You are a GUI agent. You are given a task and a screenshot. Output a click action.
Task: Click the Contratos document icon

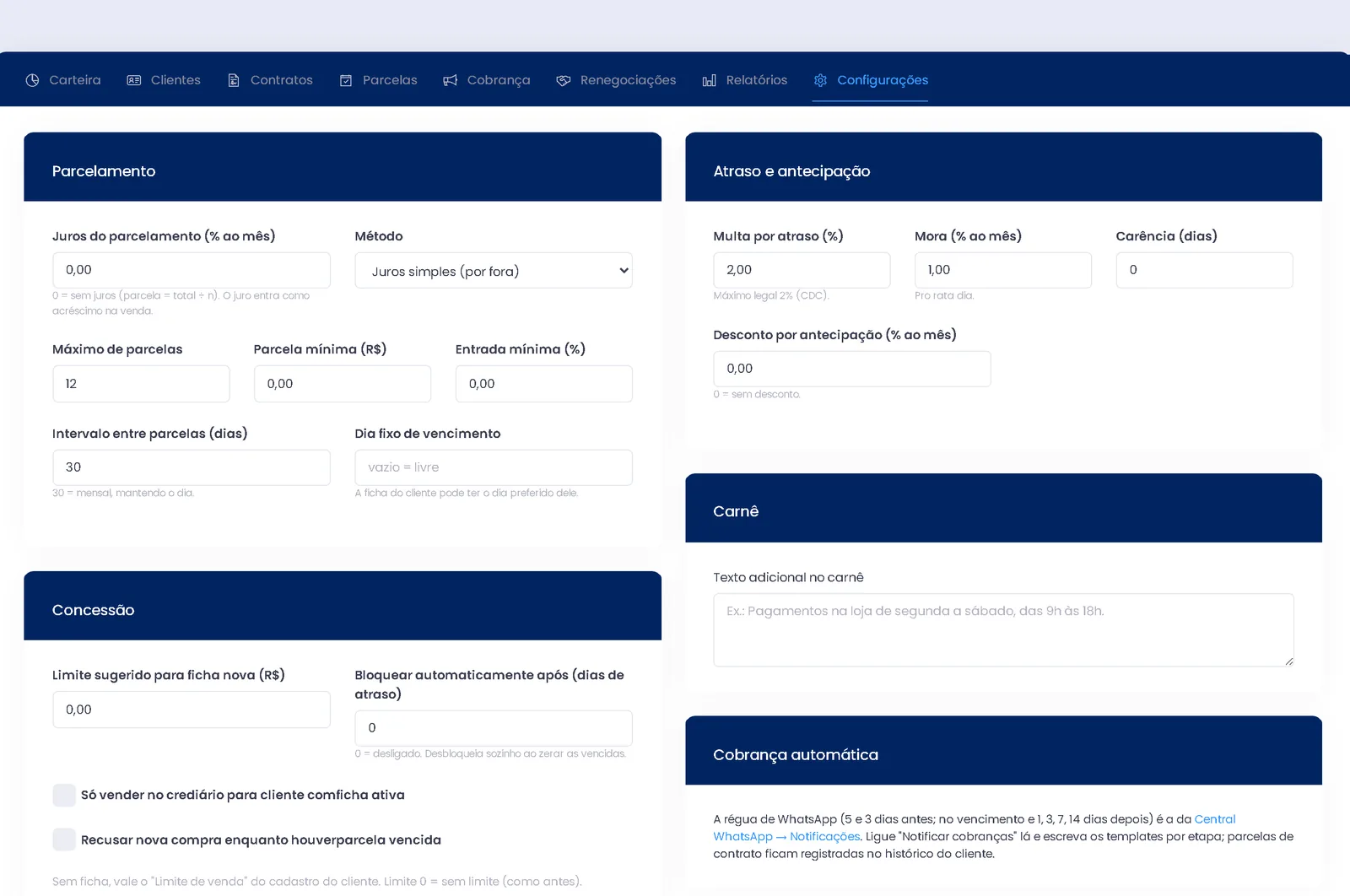tap(234, 80)
